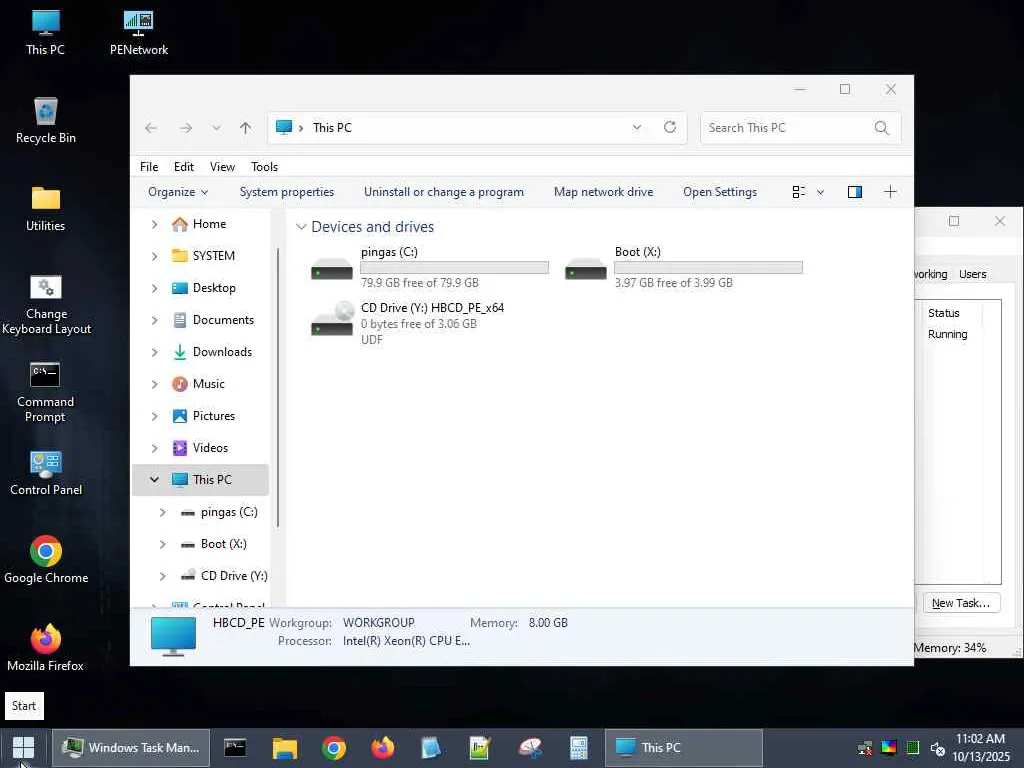1024x768 pixels.
Task: Launch Change Keyboard Layout shortcut
Action: 46,304
